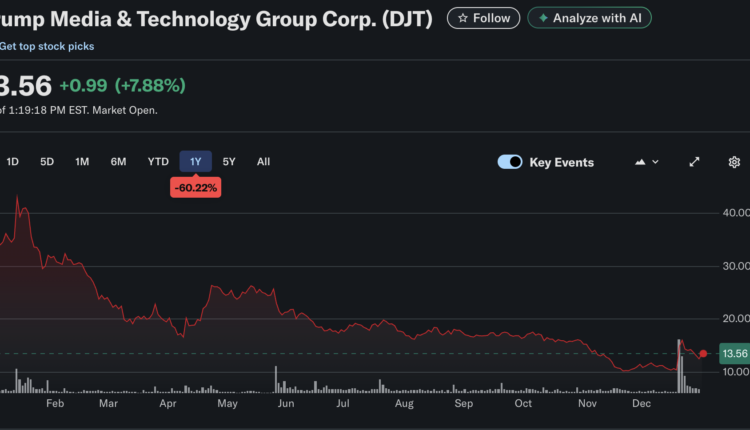Image resolution: width=750 pixels, height=430 pixels.
Task: Click the mountain chart type icon
Action: click(x=639, y=162)
